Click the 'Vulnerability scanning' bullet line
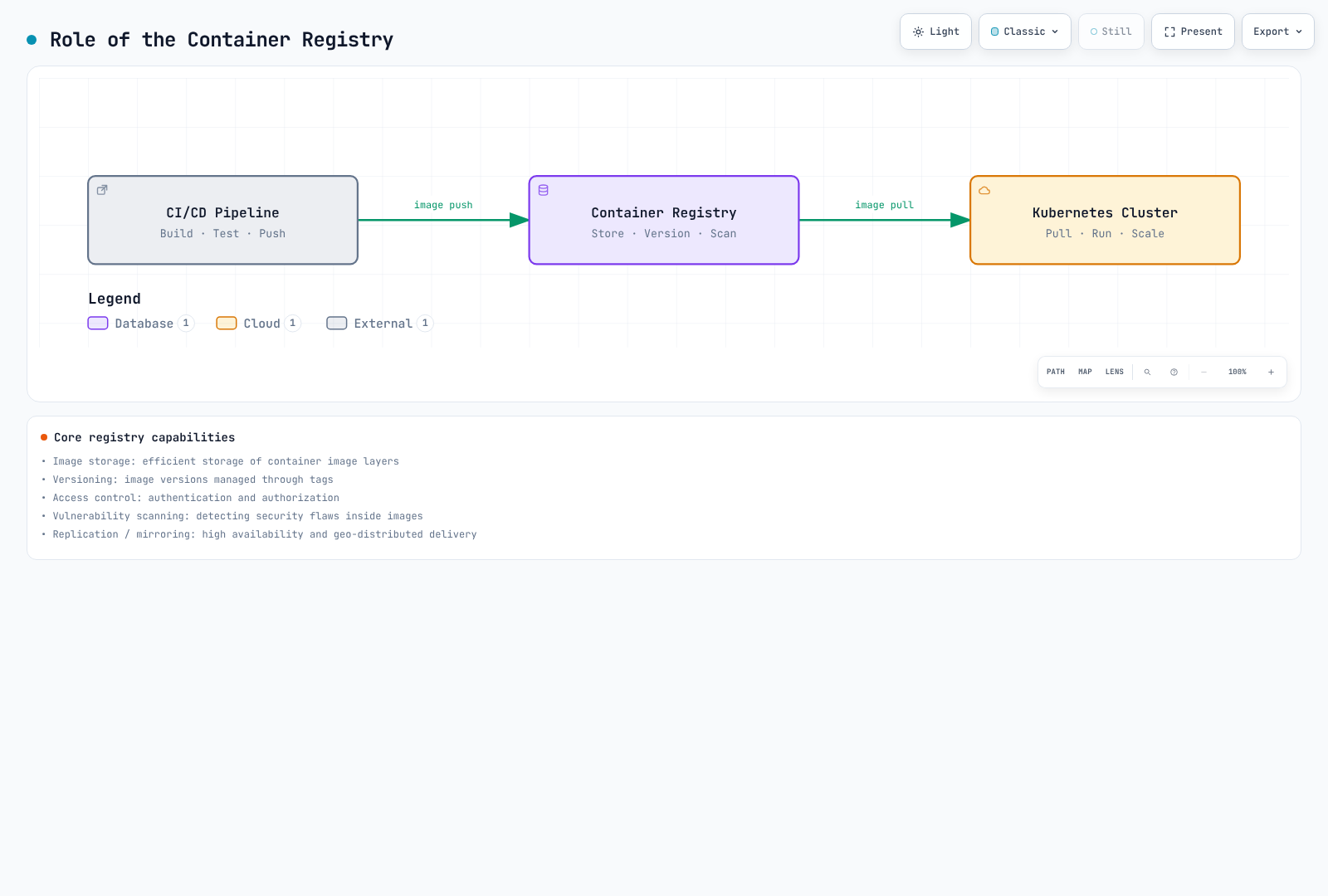The image size is (1328, 896). [x=237, y=516]
